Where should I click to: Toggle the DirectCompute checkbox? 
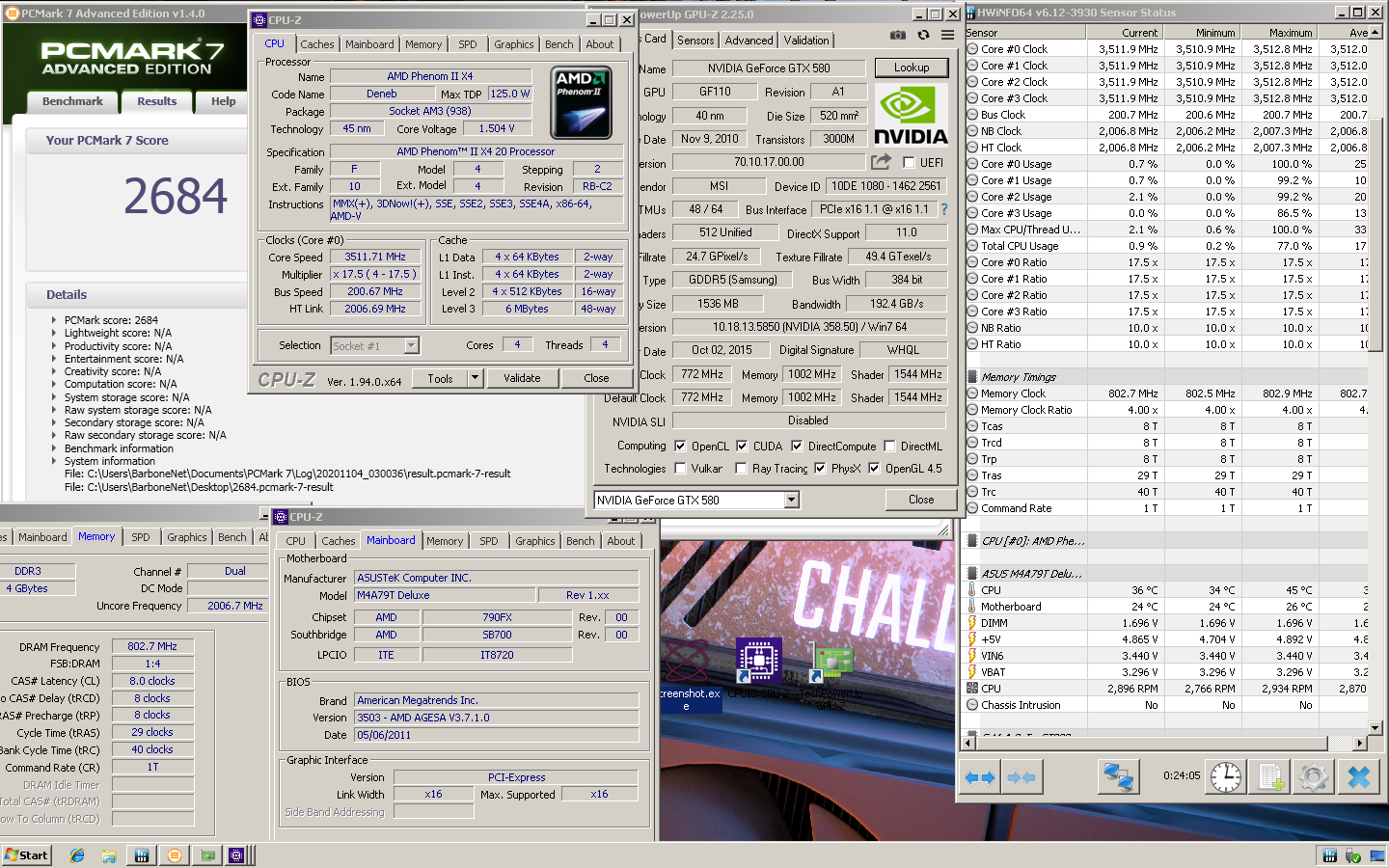(797, 447)
